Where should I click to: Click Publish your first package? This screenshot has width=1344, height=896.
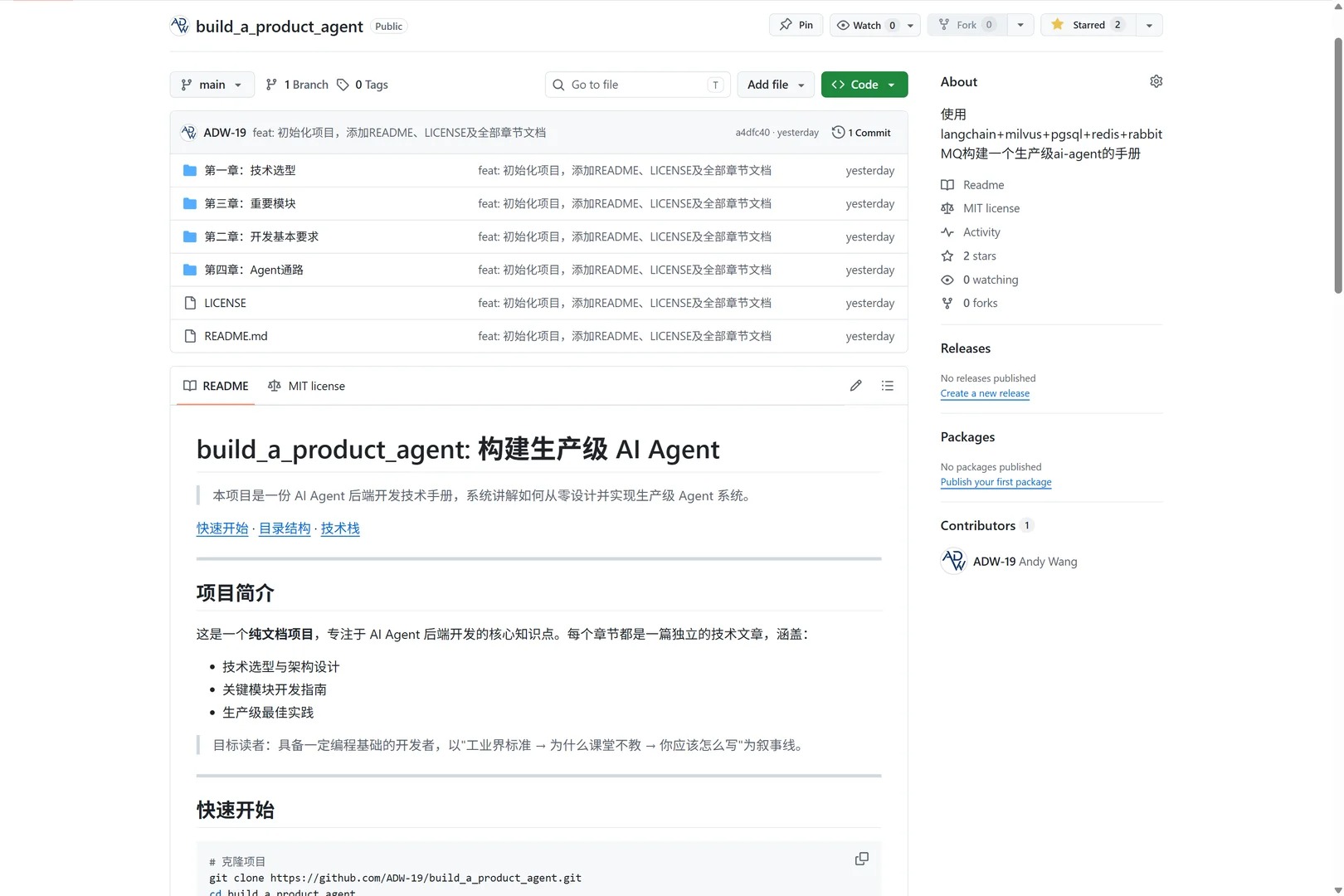click(996, 482)
